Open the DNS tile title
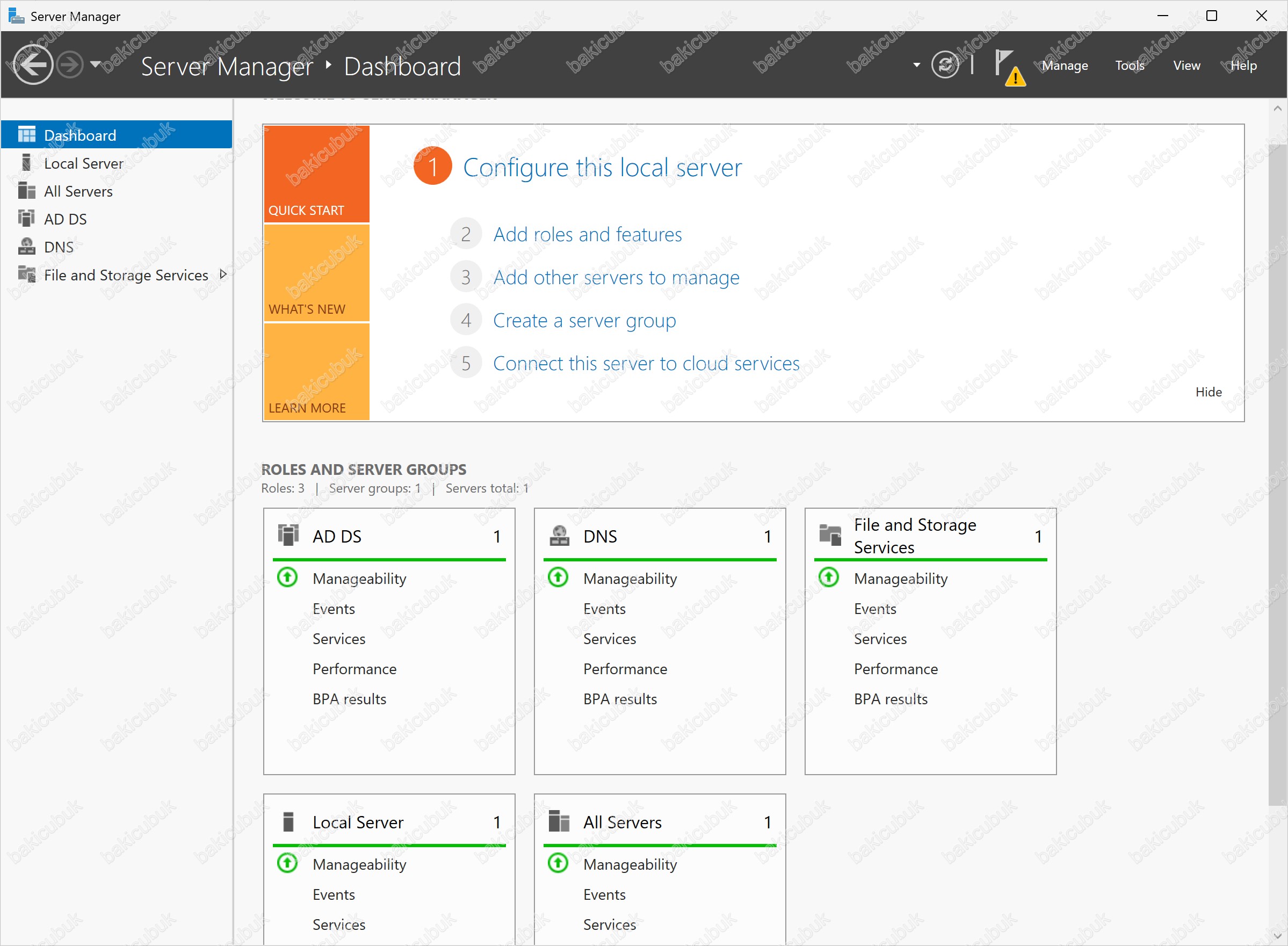Screen dimensions: 1288x946 (600, 537)
